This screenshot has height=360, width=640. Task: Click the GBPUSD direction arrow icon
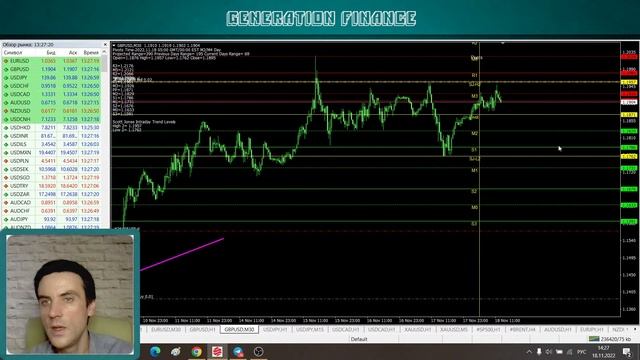[x=6, y=69]
